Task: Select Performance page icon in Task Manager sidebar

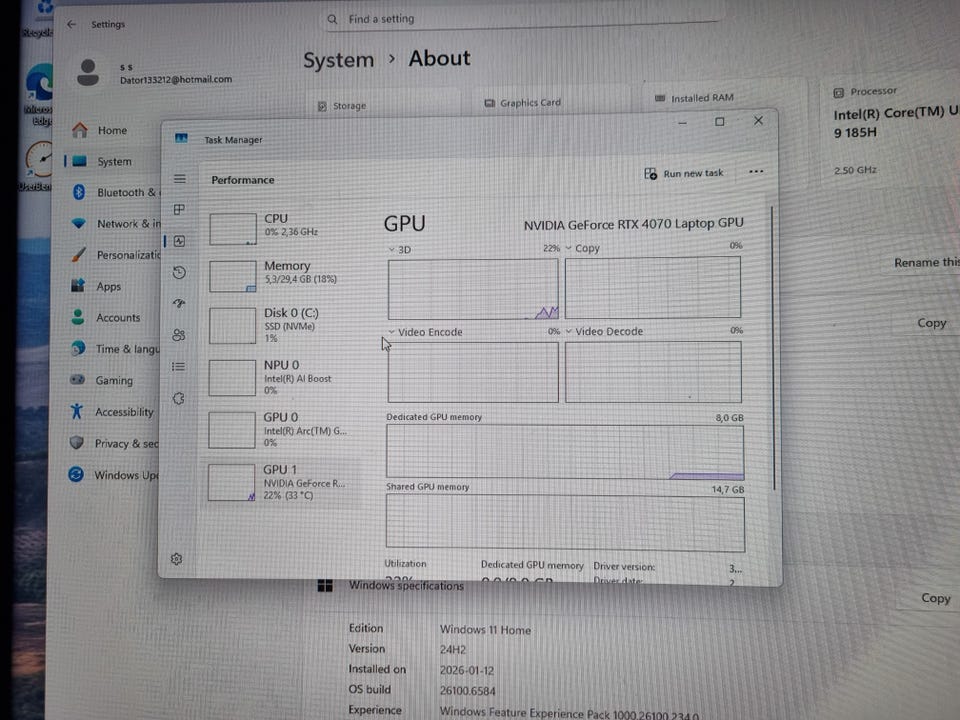Action: 179,241
